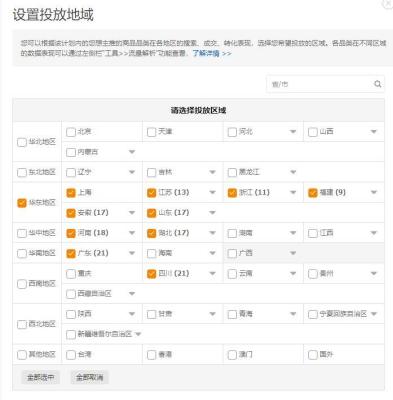Expand the 宁夏回族自治区 dropdown arrow
The width and height of the screenshot is (393, 400).
point(374,314)
